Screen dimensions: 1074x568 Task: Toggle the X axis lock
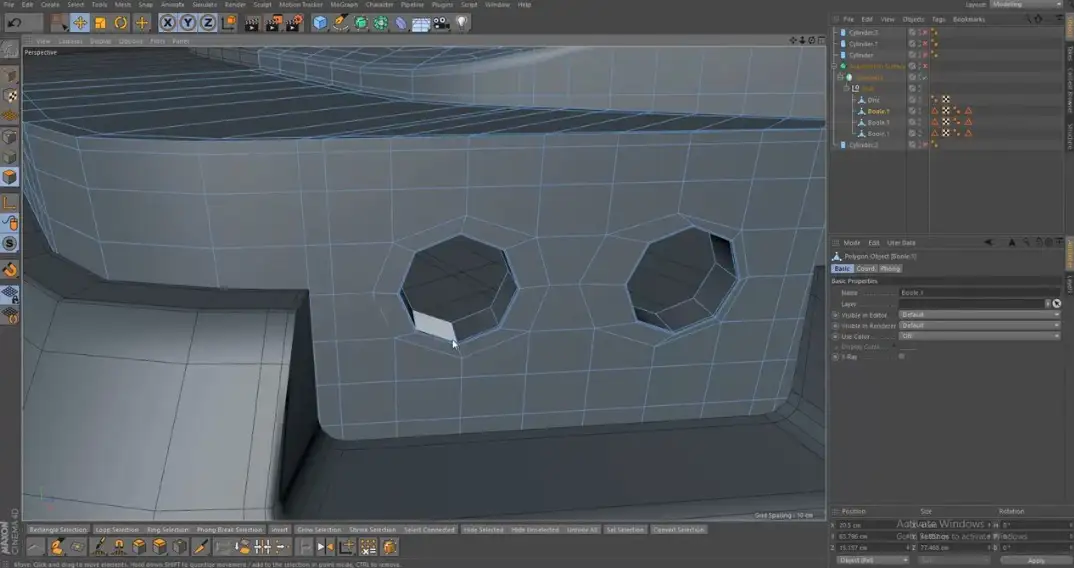[167, 23]
